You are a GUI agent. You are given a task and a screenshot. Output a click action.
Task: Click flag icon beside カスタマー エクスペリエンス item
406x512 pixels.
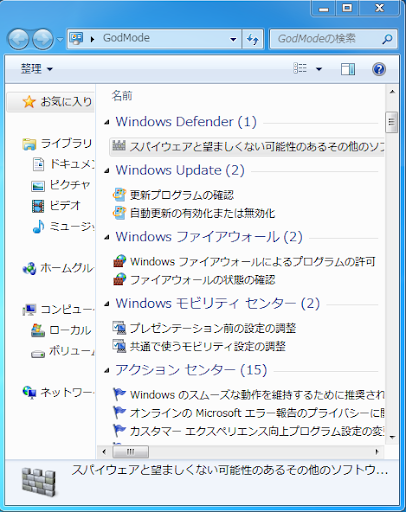click(119, 430)
